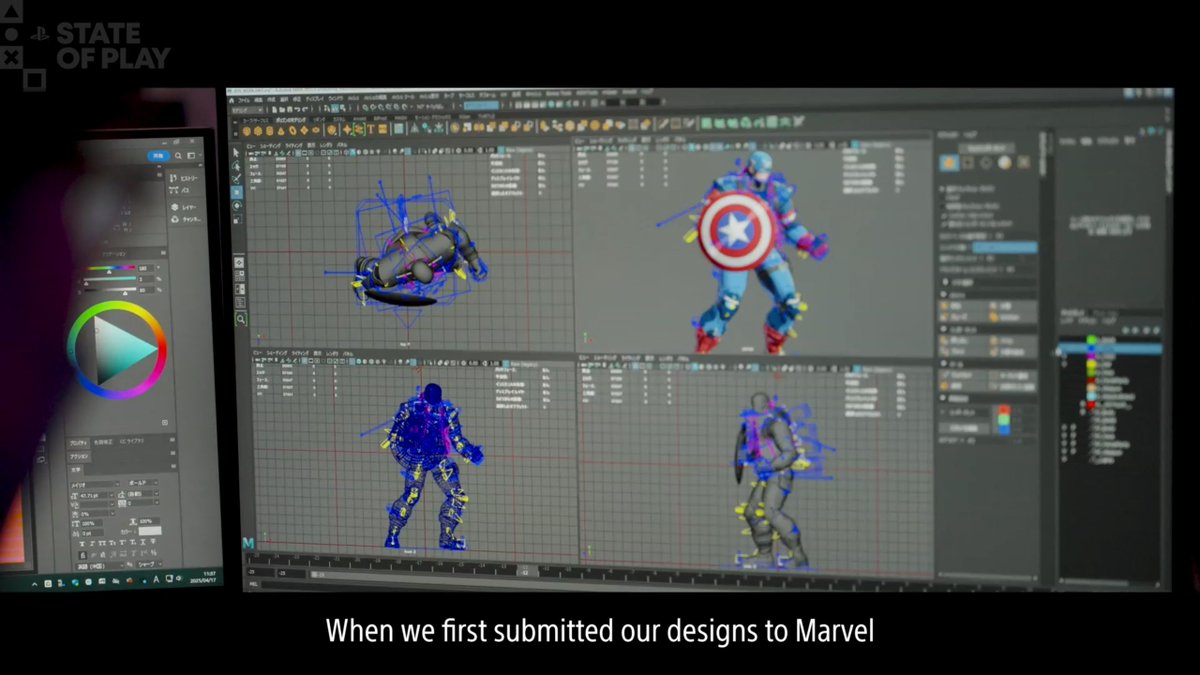Create a polygon cube from the shelf
1200x675 pixels.
[x=257, y=130]
